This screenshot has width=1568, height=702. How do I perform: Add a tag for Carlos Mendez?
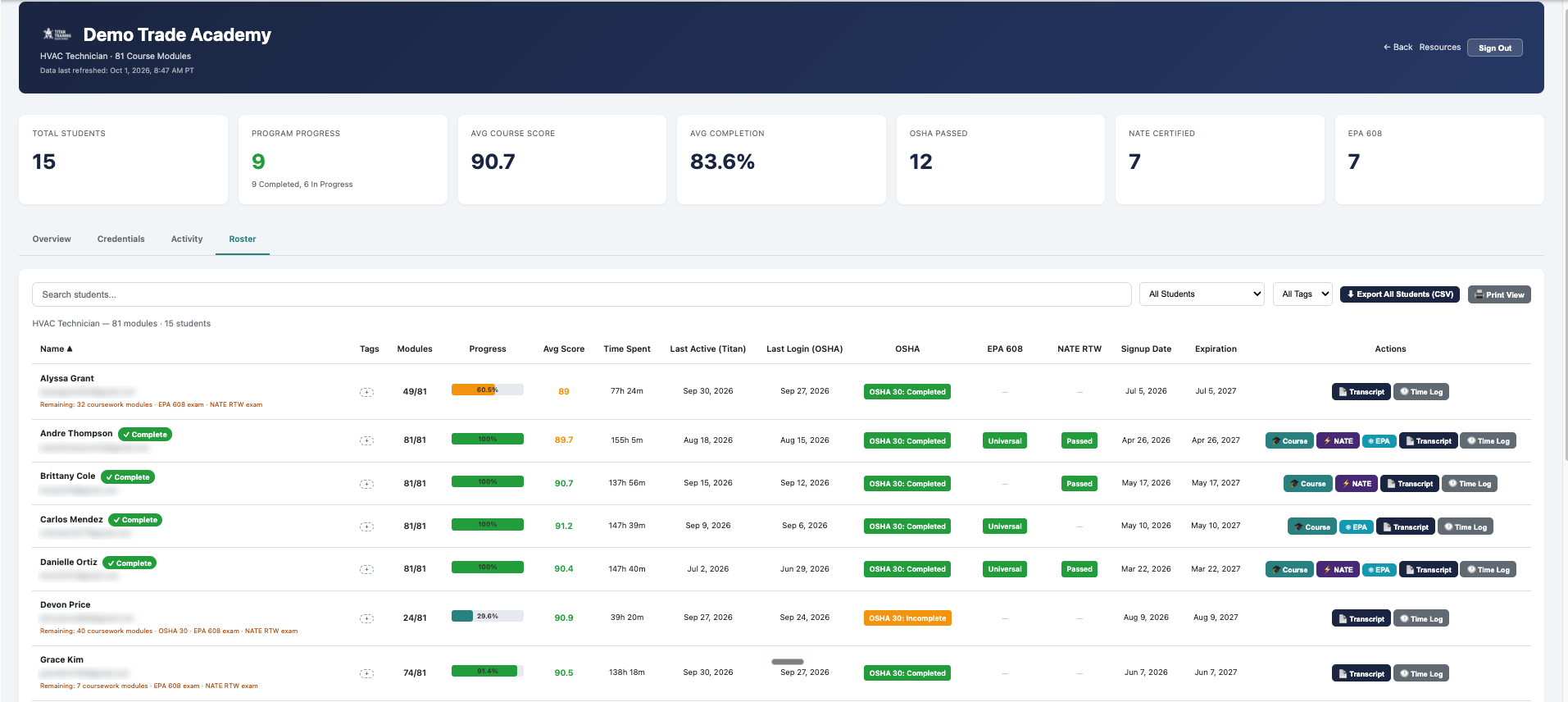(x=367, y=526)
